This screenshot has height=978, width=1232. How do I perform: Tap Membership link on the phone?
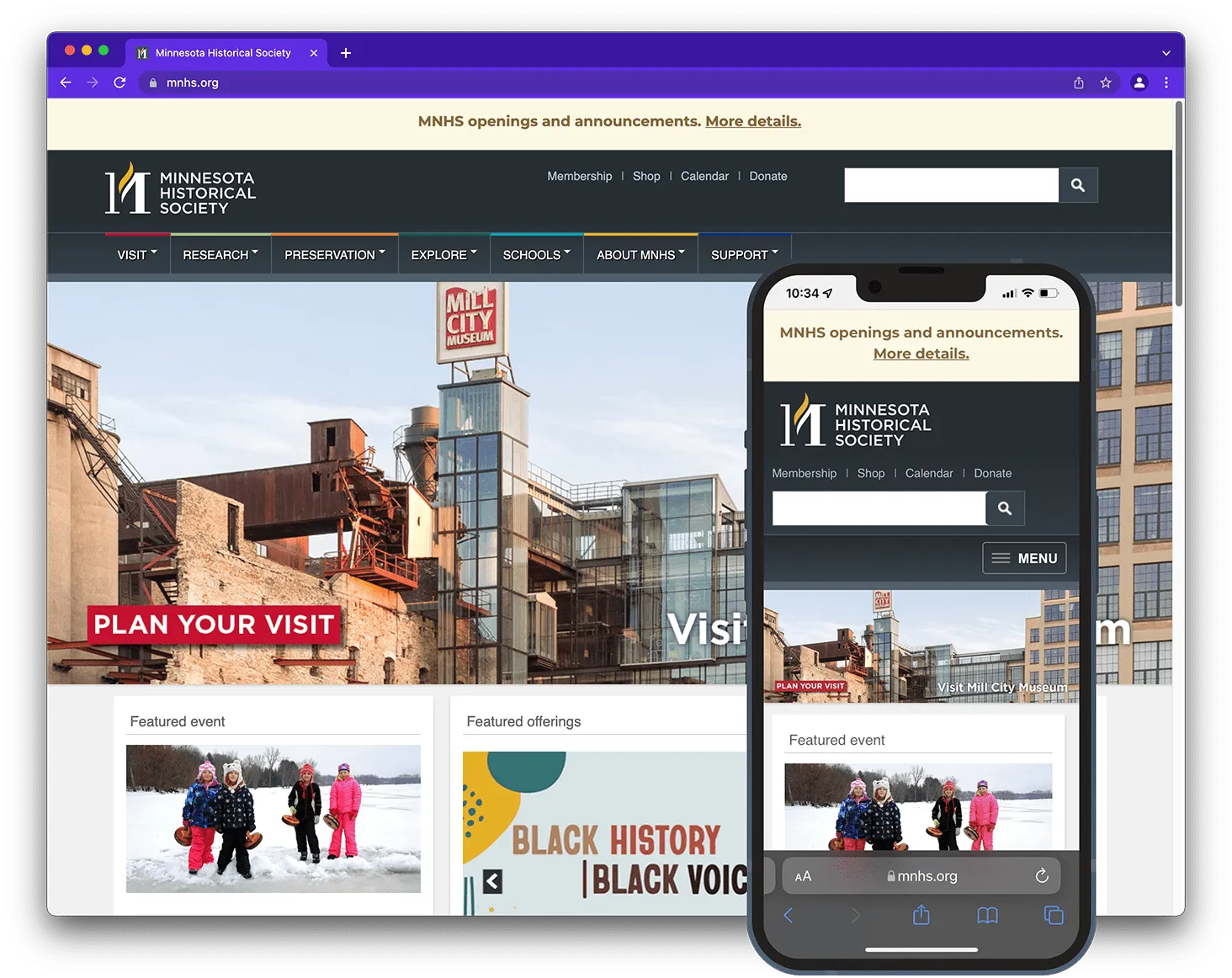[805, 473]
